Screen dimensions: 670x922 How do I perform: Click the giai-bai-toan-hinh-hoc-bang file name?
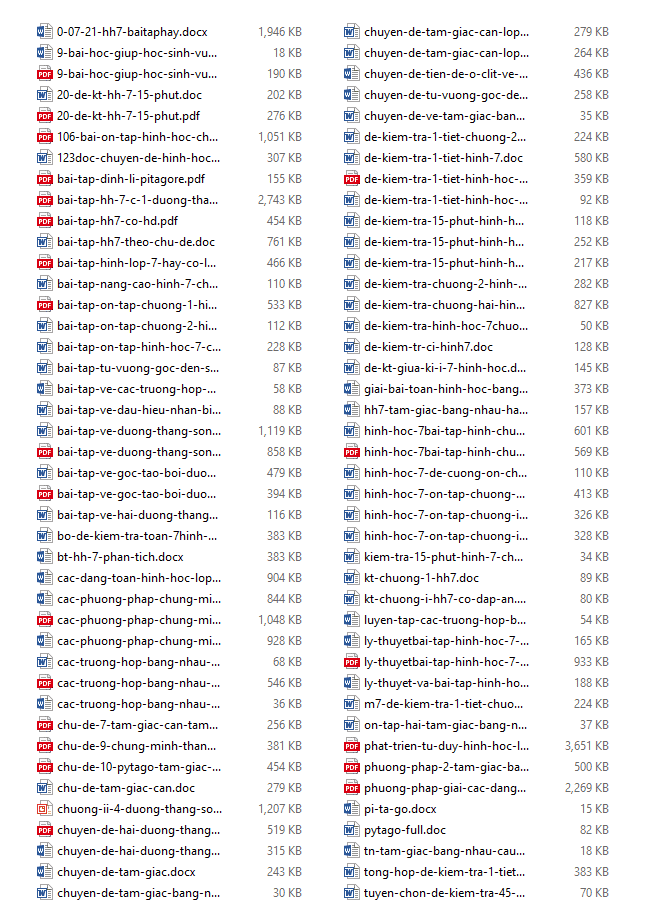(x=446, y=389)
